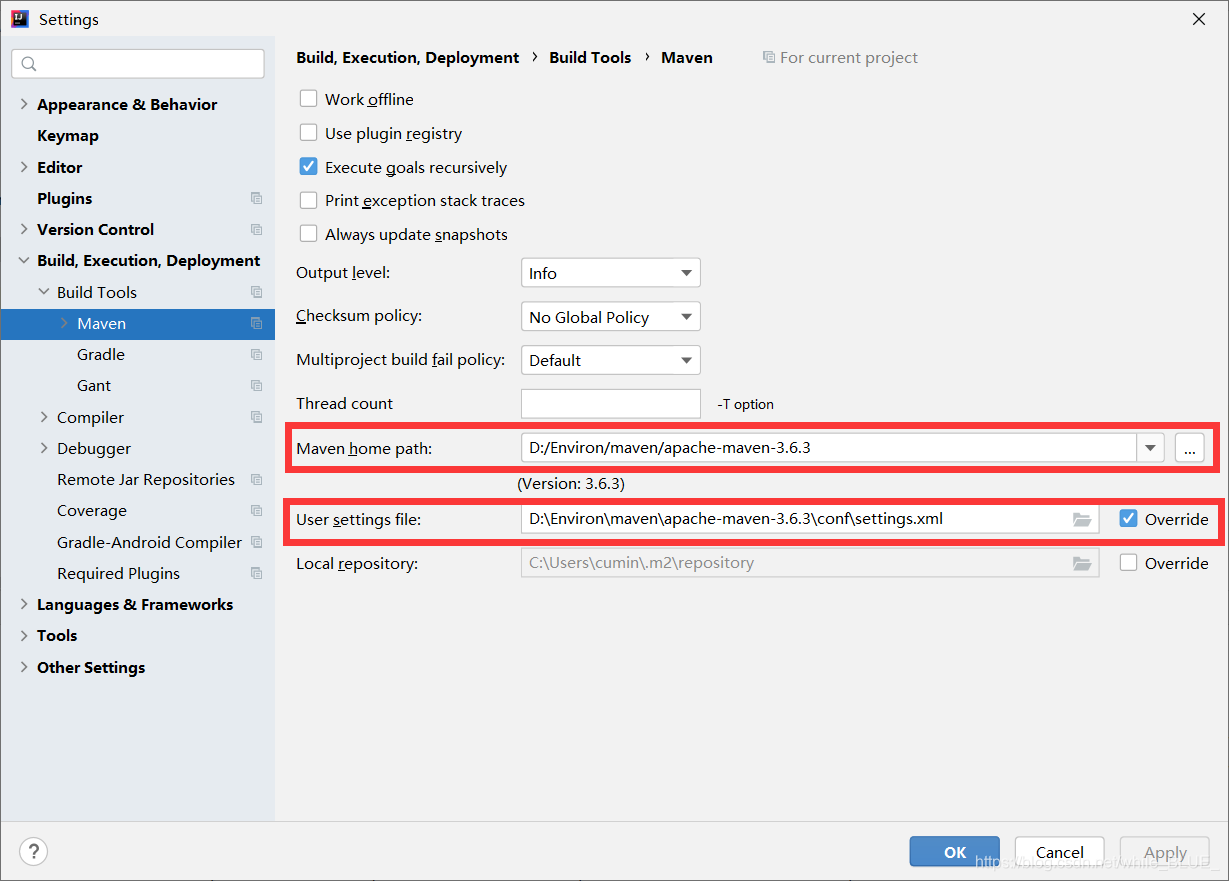
Task: Check Use plugin registry
Action: pyautogui.click(x=309, y=133)
